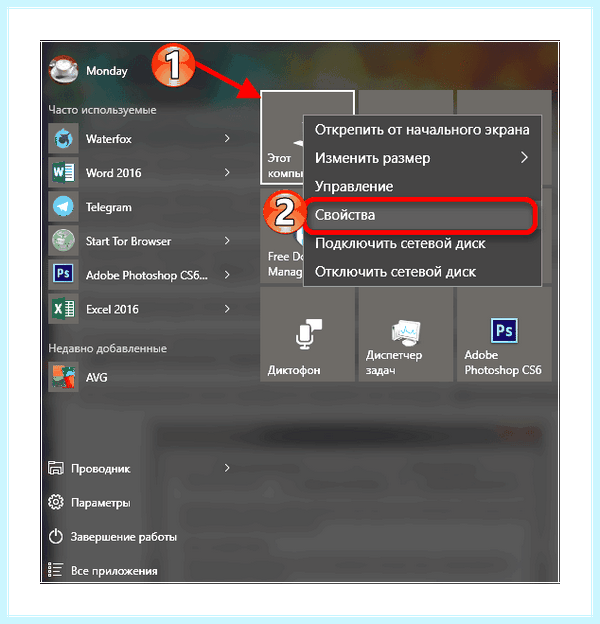Open Проводник from the Start menu
600x624 pixels.
click(x=100, y=469)
